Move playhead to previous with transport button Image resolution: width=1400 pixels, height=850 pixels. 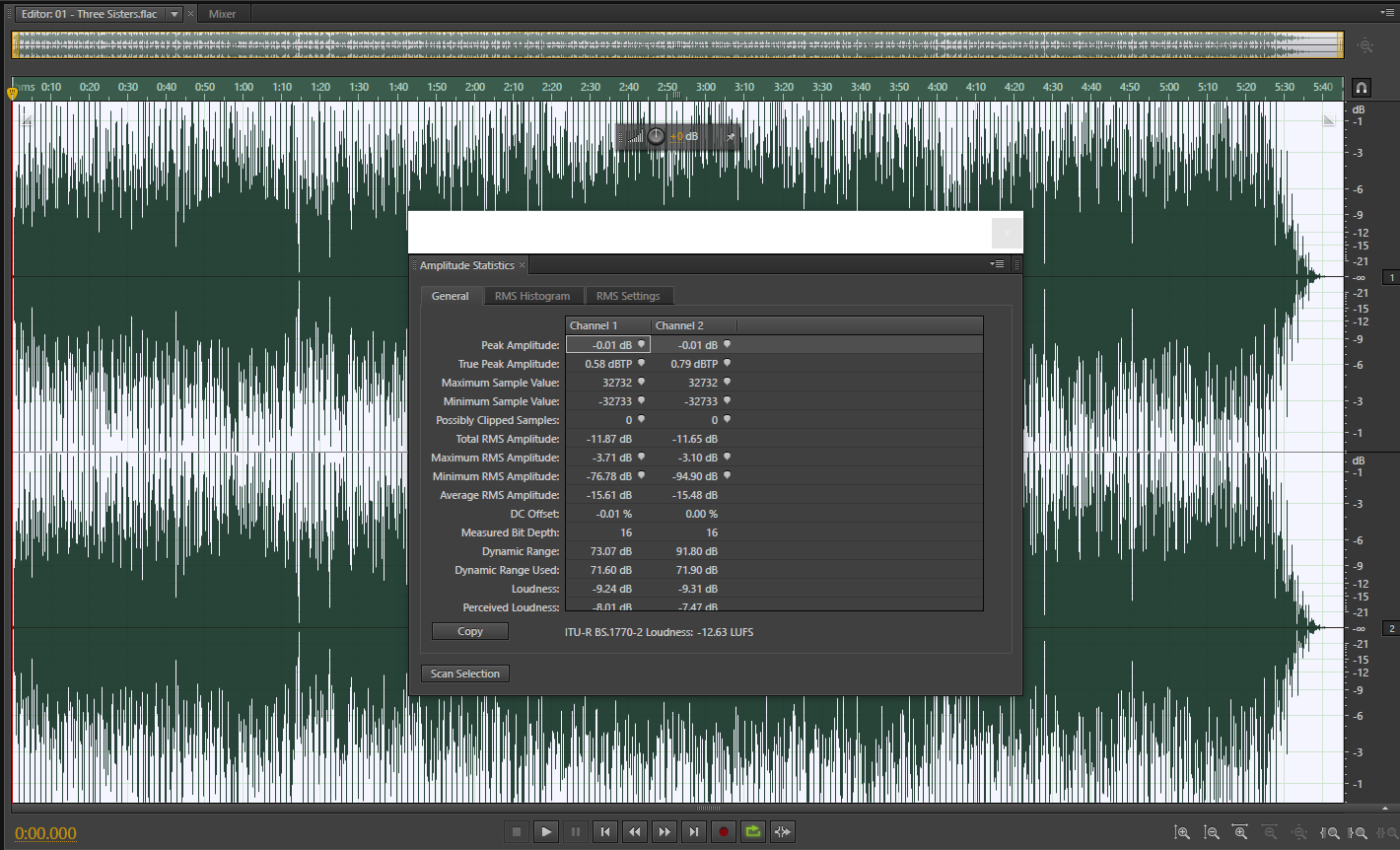(x=605, y=831)
